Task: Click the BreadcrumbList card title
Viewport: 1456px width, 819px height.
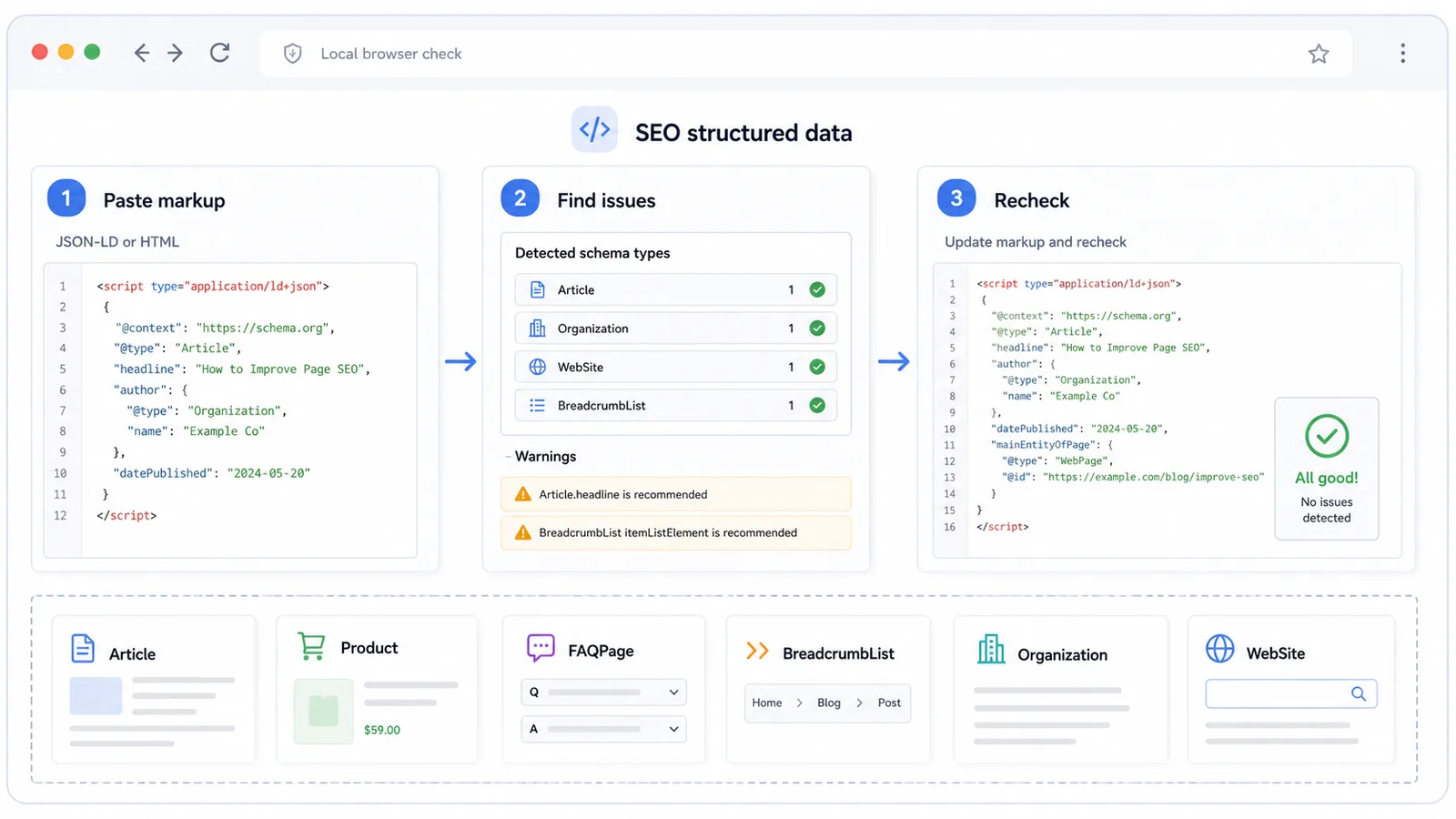Action: [x=838, y=653]
